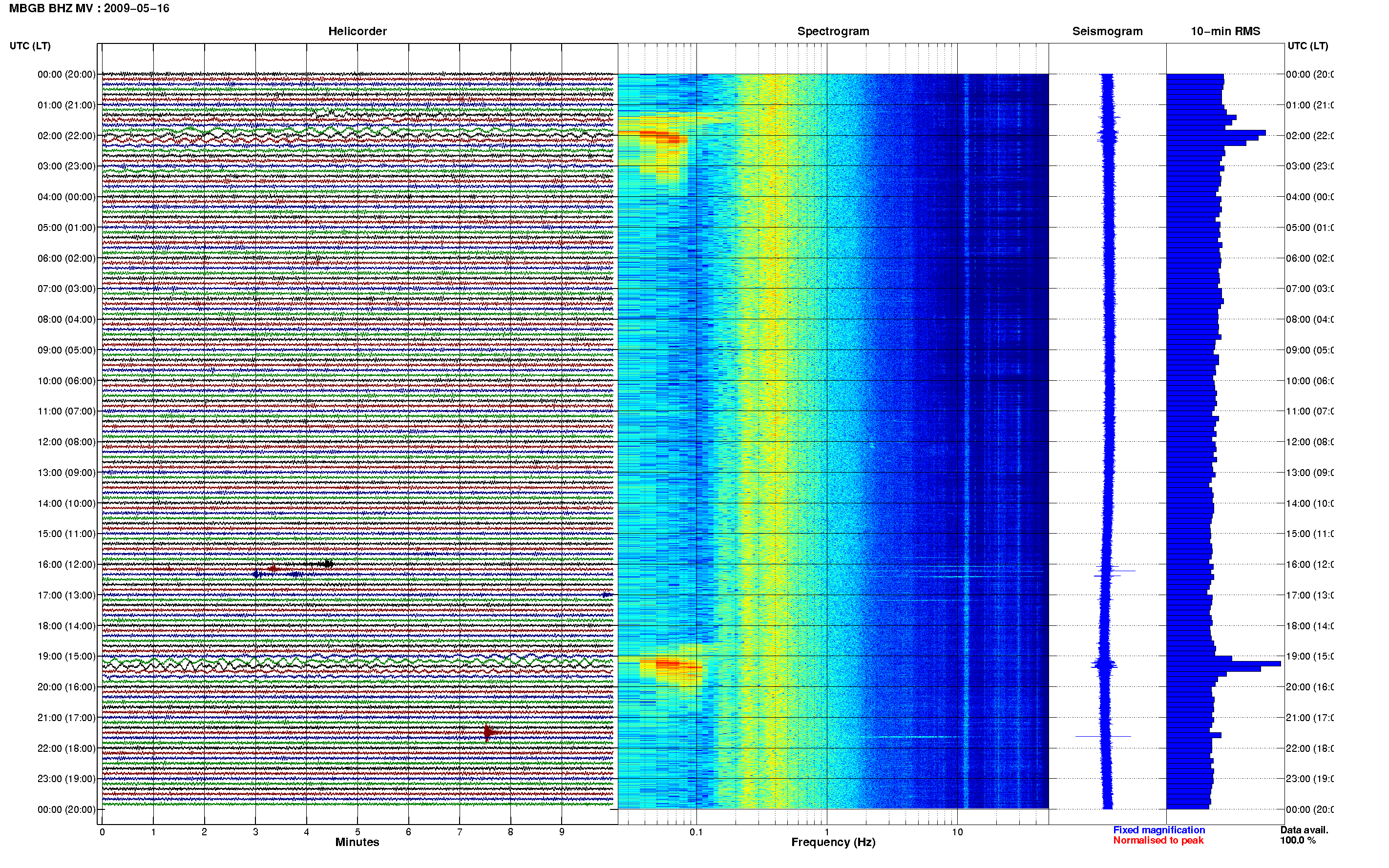Click the right-side '14:00 (10:0' time label
The image size is (1389, 868).
(x=1310, y=503)
